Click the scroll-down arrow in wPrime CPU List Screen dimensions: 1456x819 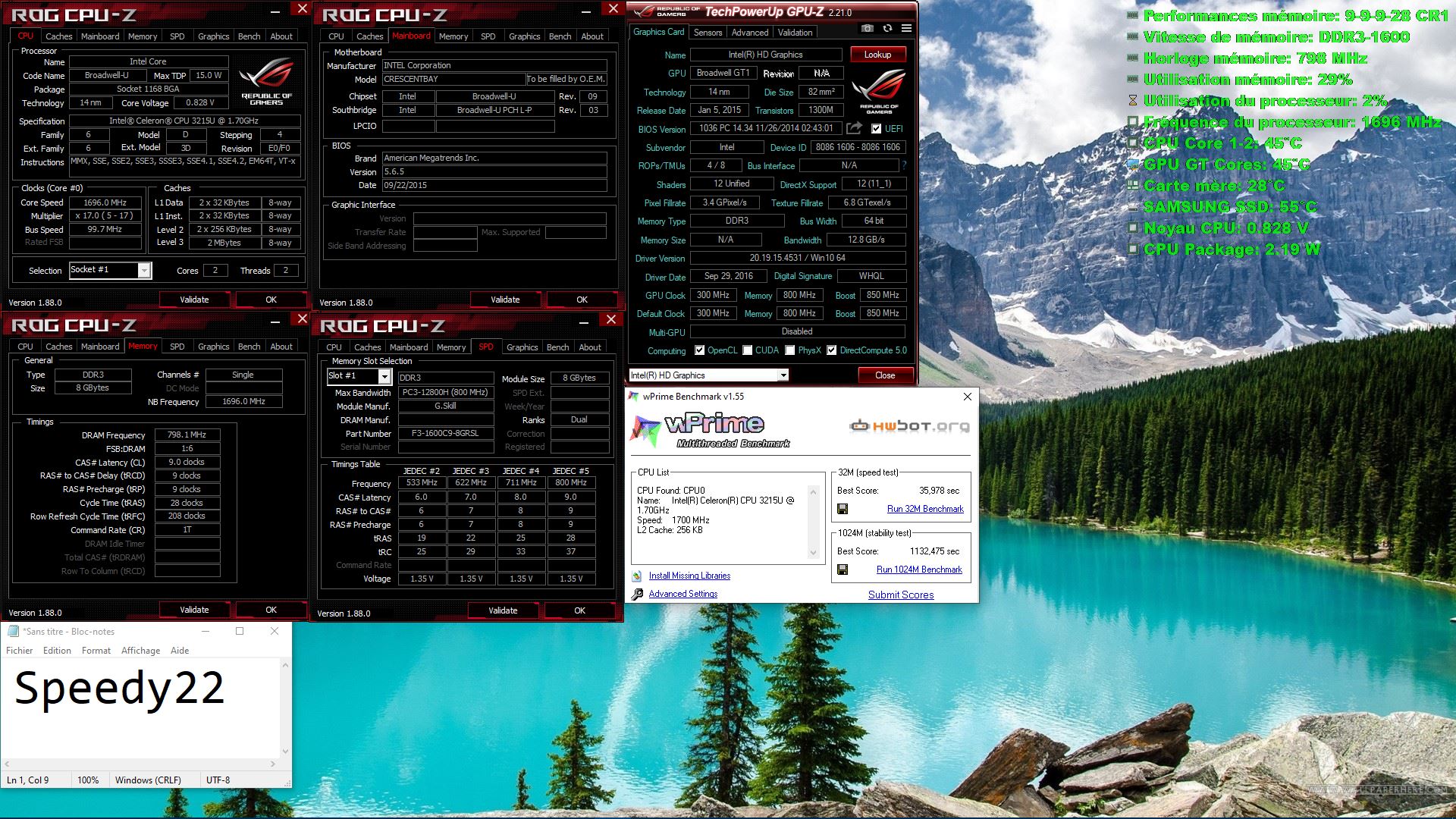coord(813,553)
